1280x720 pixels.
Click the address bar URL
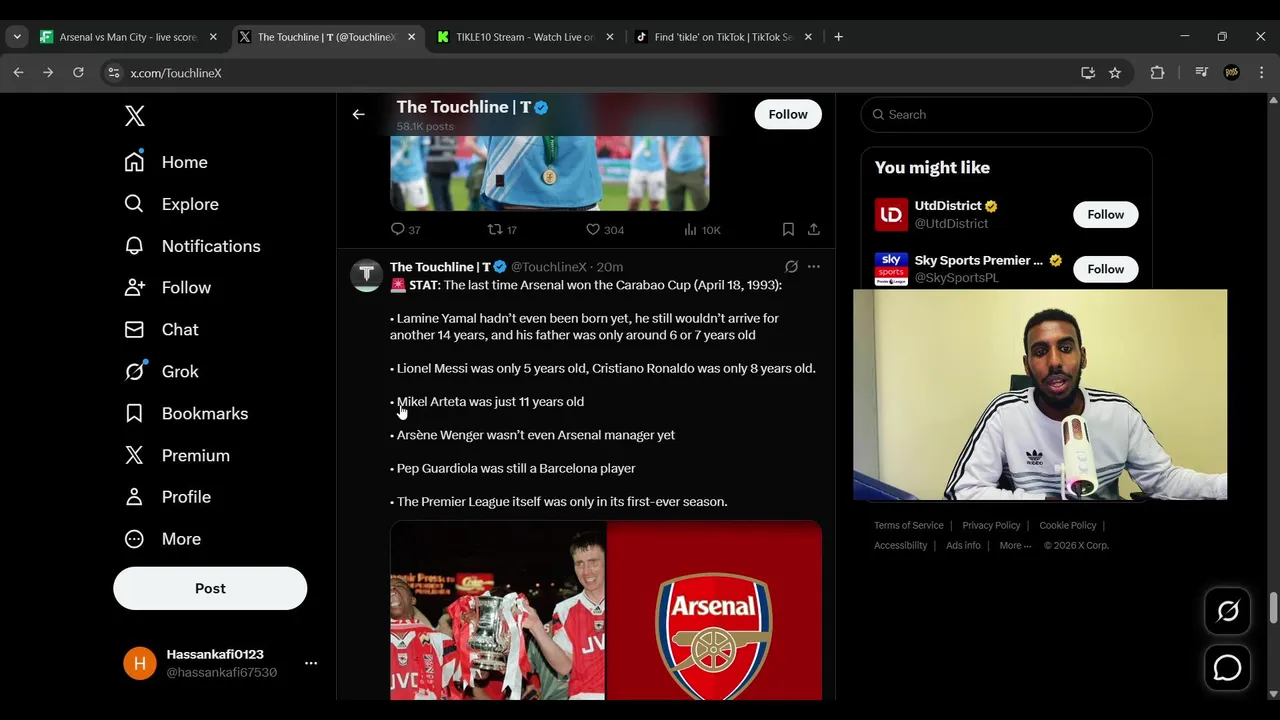(x=176, y=73)
